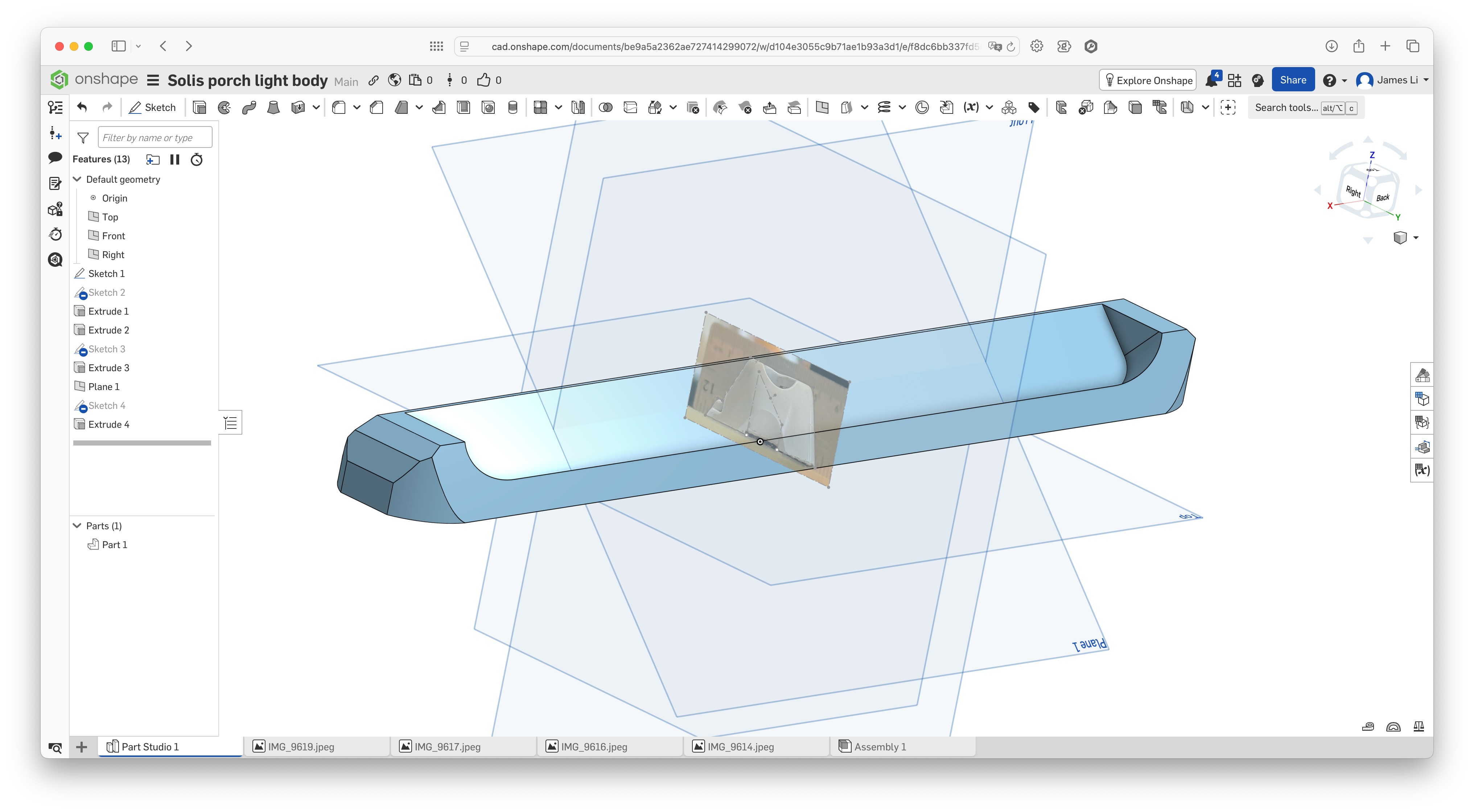Open the pattern tools dropdown arrow
1474x812 pixels.
click(x=558, y=108)
